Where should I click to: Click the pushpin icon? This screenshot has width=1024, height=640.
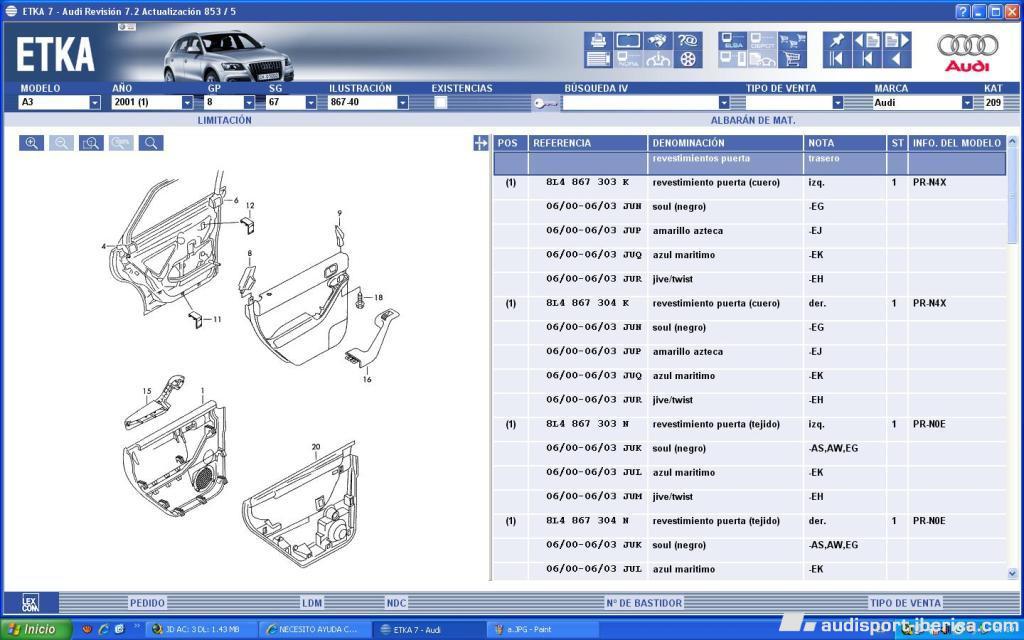click(x=837, y=40)
